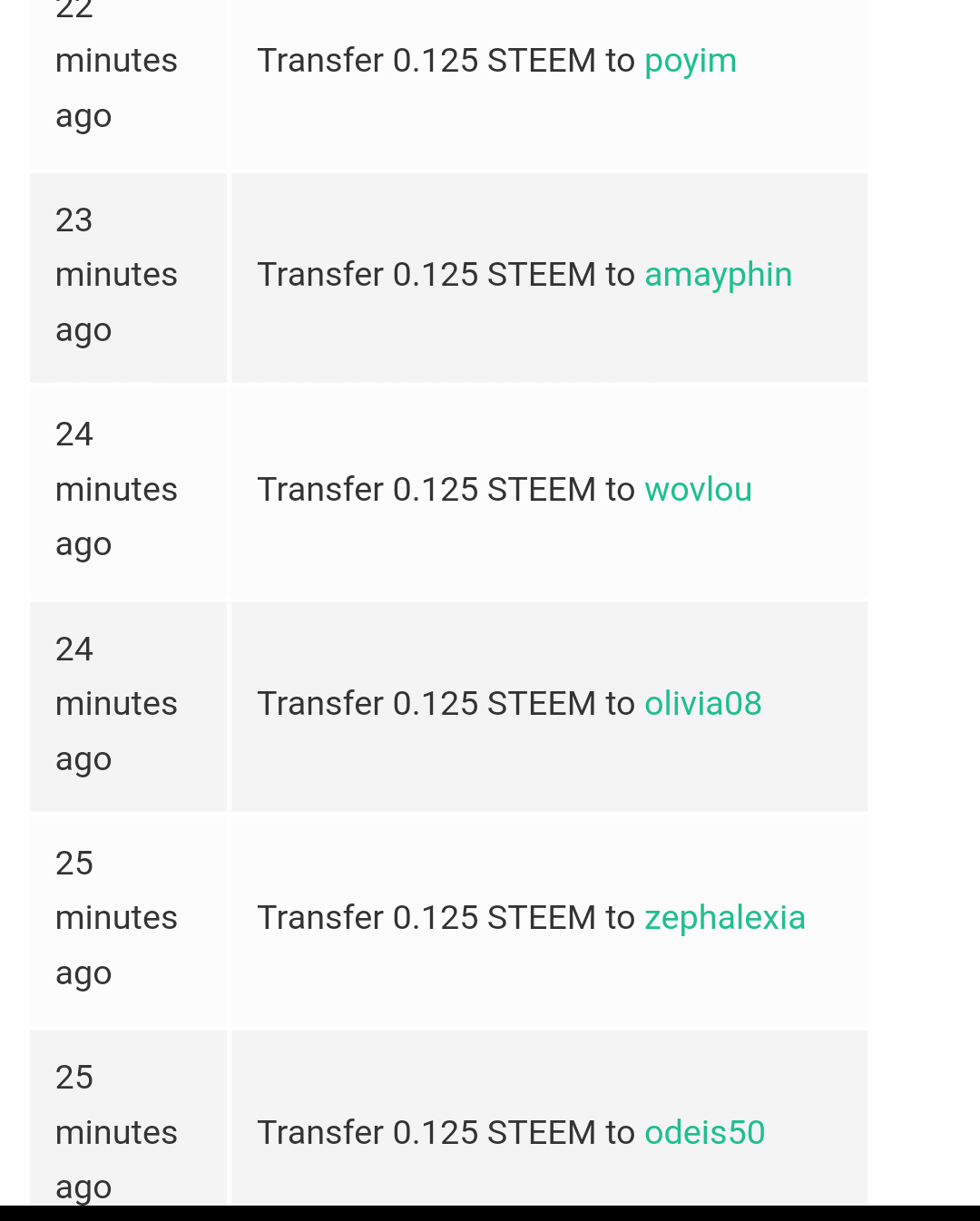Click the timestamp in the odeis50 row
This screenshot has width=980, height=1221.
click(116, 1133)
